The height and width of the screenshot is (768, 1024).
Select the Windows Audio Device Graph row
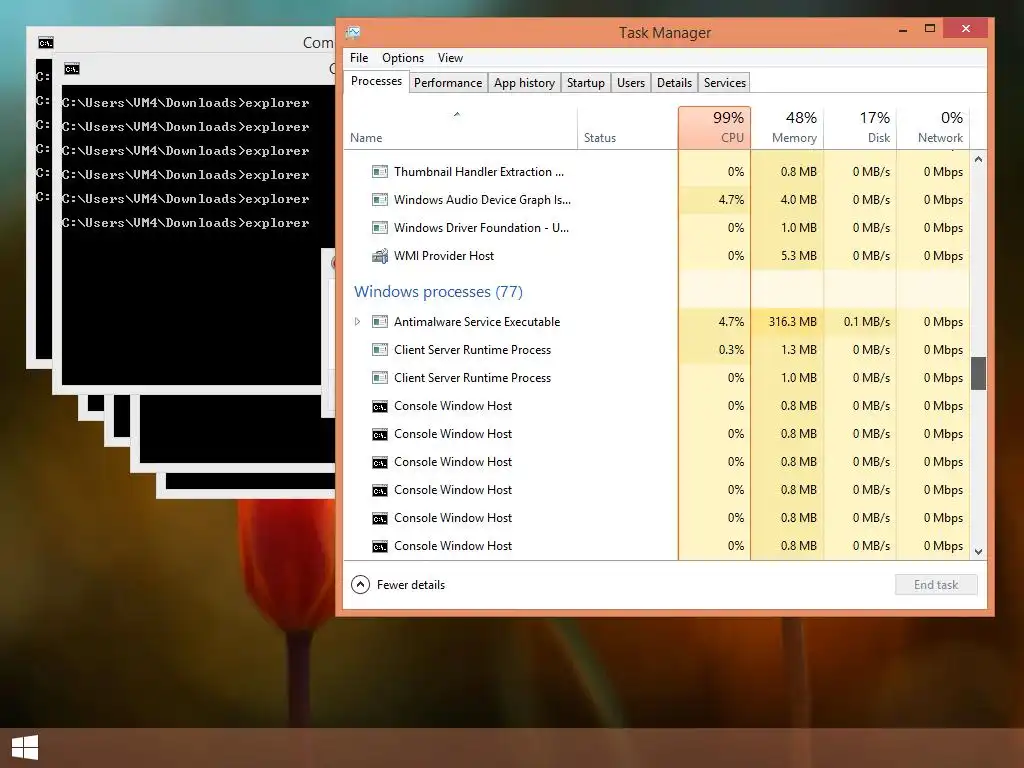(657, 200)
